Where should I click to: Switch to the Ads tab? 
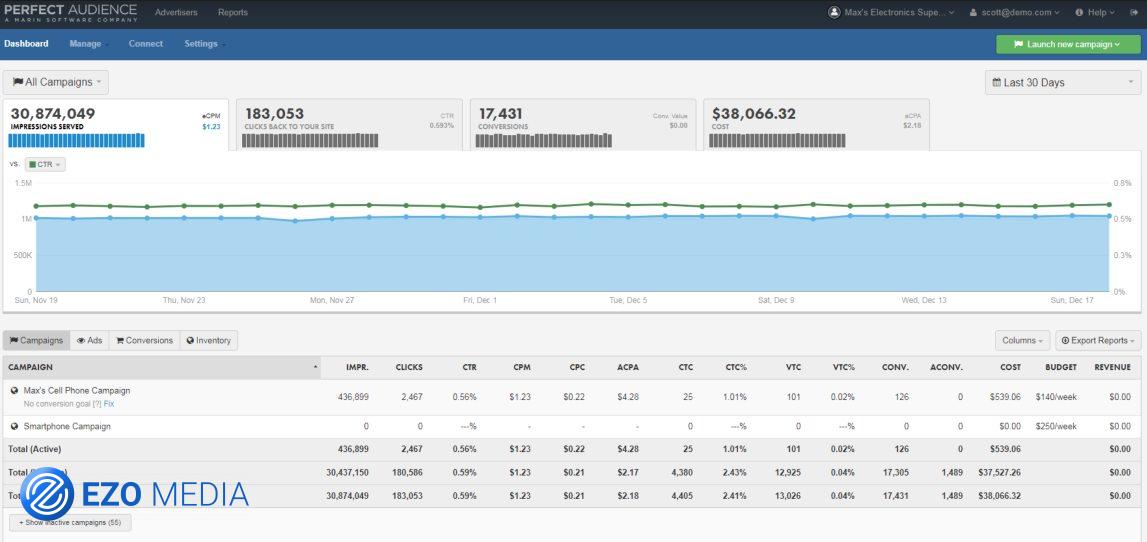coord(89,340)
